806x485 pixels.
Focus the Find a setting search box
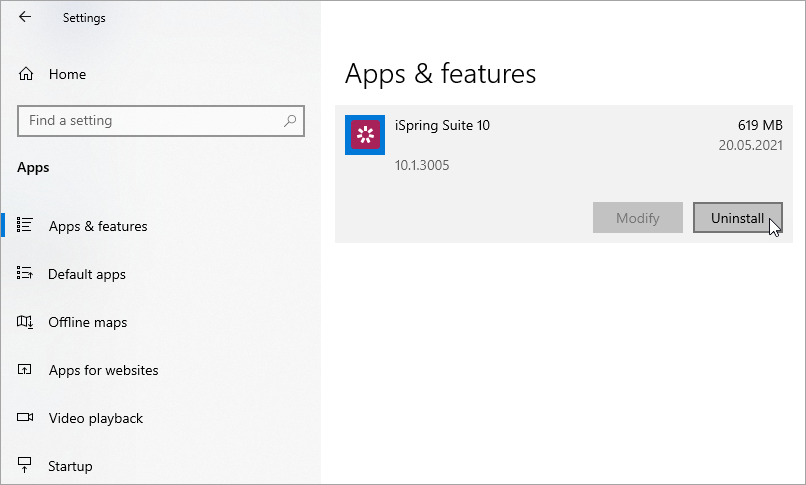(x=150, y=121)
